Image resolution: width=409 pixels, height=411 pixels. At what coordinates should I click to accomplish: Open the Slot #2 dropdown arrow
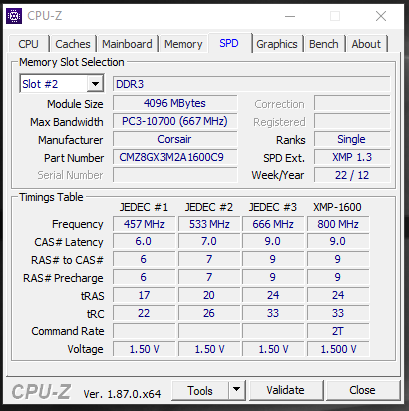pyautogui.click(x=95, y=84)
